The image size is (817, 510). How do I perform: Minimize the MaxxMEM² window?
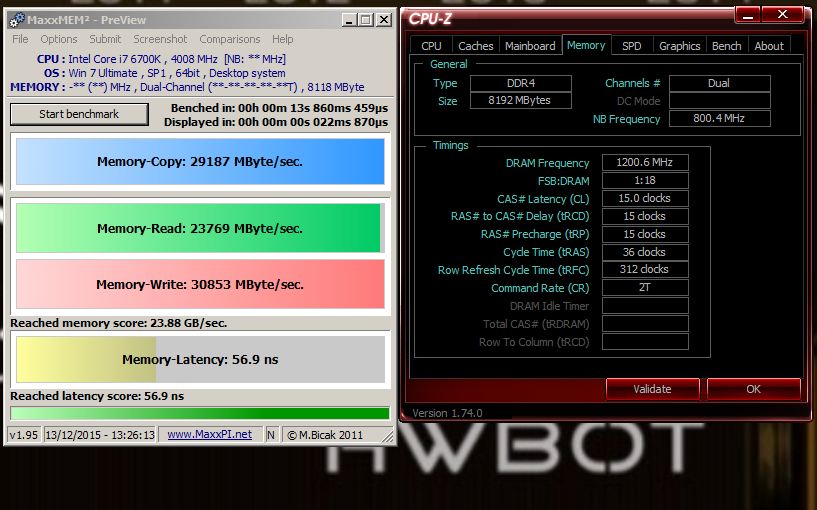pos(349,20)
